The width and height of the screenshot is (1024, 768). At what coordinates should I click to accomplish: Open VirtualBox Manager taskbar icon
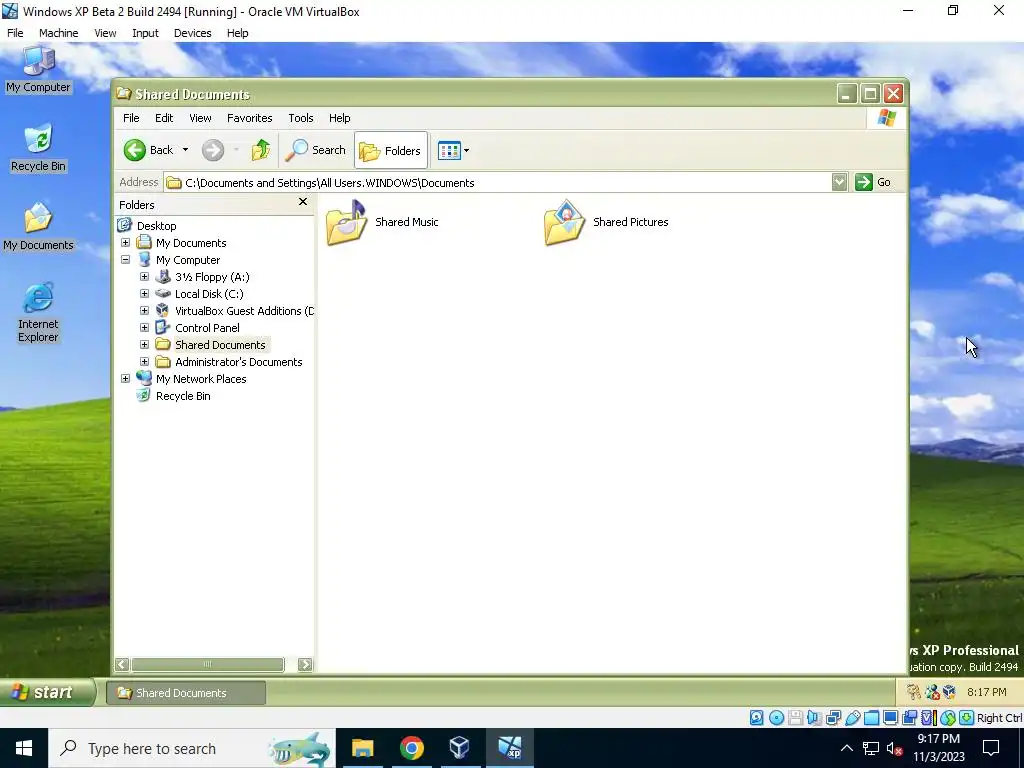tap(460, 748)
